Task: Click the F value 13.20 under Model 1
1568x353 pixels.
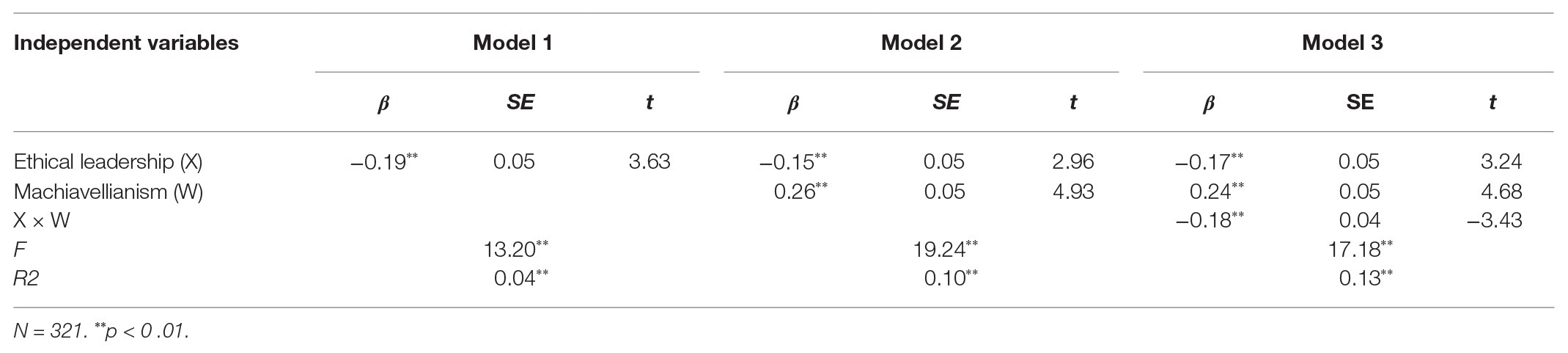Action: (x=510, y=250)
